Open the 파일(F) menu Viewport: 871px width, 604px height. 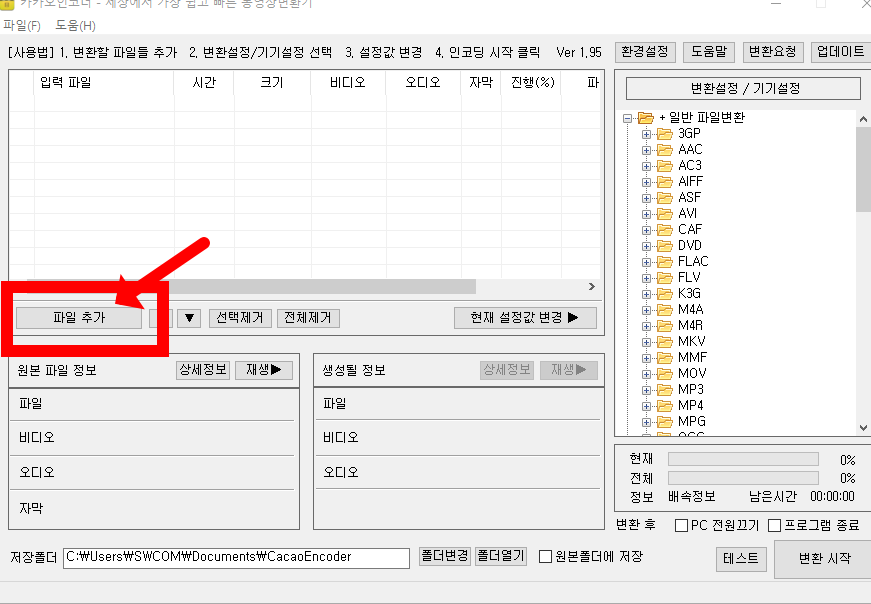point(21,27)
